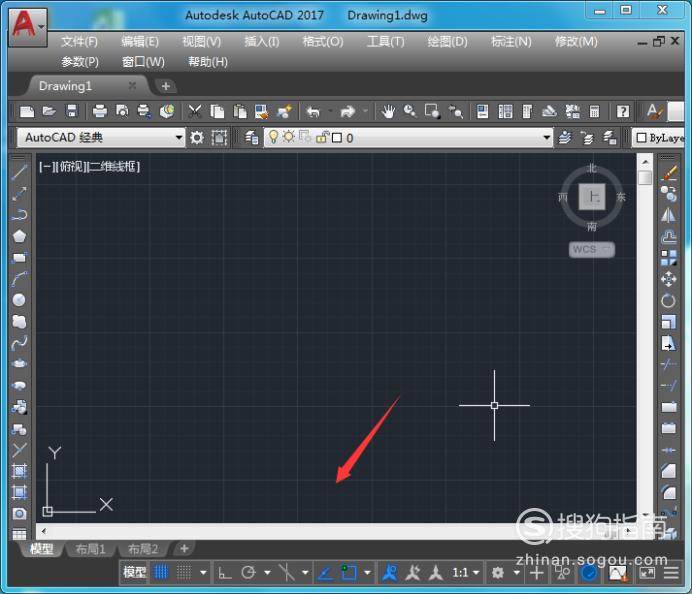Toggle ortho mode in status bar
Screen dimensions: 692x594
[225, 573]
